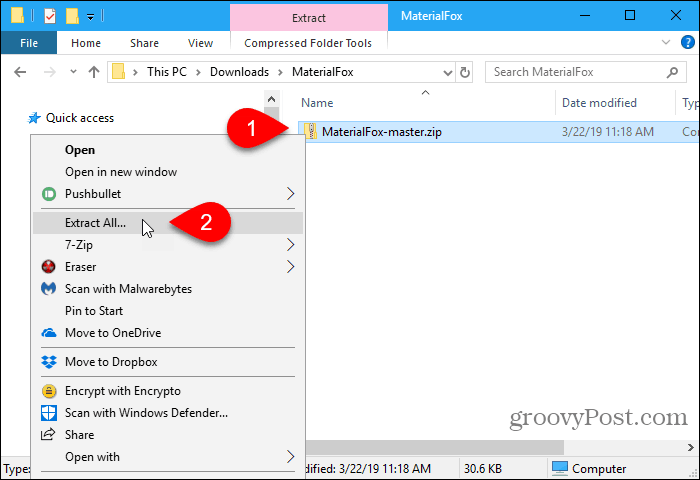The image size is (700, 480).
Task: Click the horizontal scrollbar right arrow
Action: point(691,447)
